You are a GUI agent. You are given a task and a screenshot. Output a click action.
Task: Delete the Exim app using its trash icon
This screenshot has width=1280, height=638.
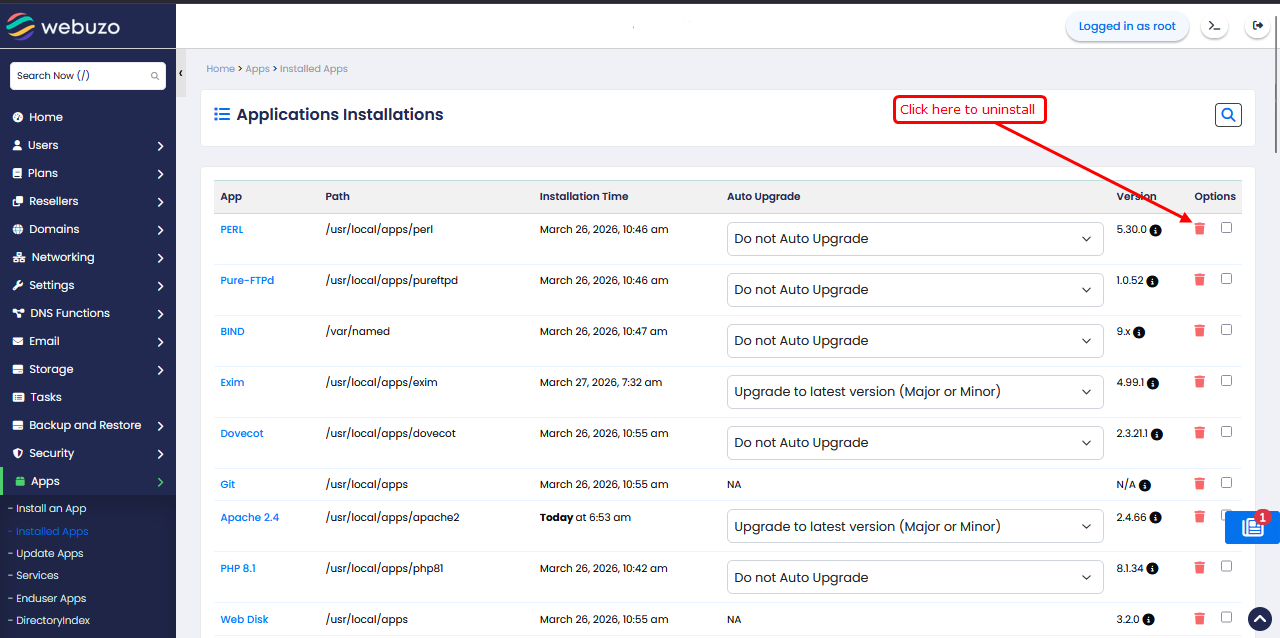[1199, 382]
